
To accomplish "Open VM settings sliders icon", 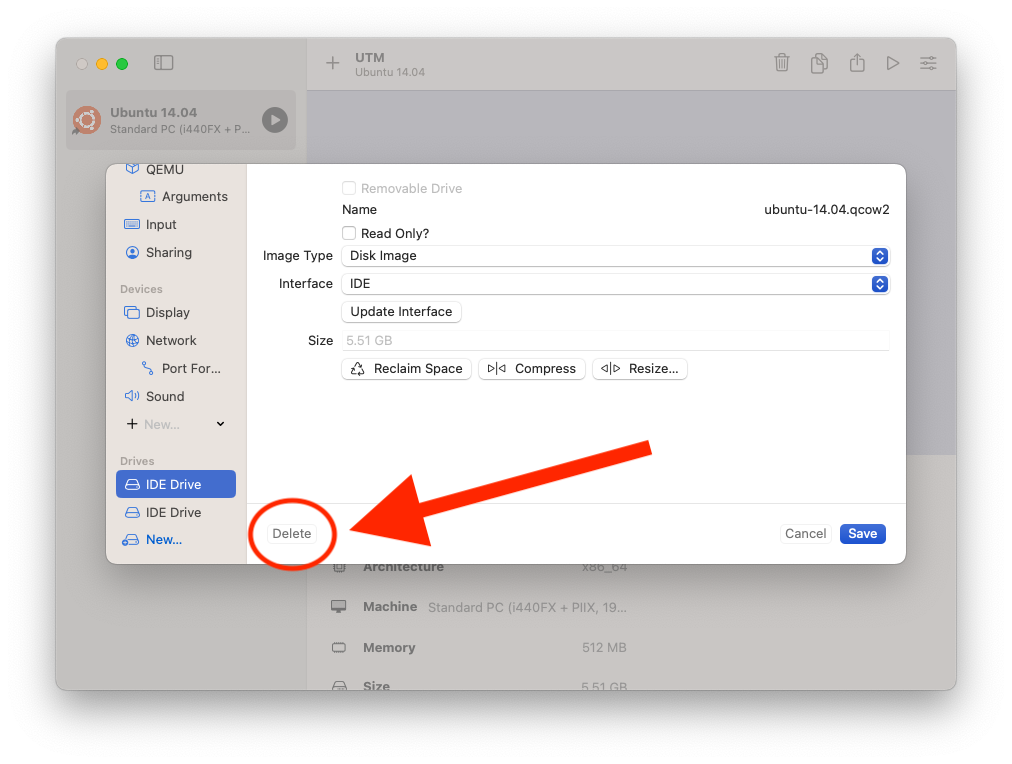I will point(929,63).
